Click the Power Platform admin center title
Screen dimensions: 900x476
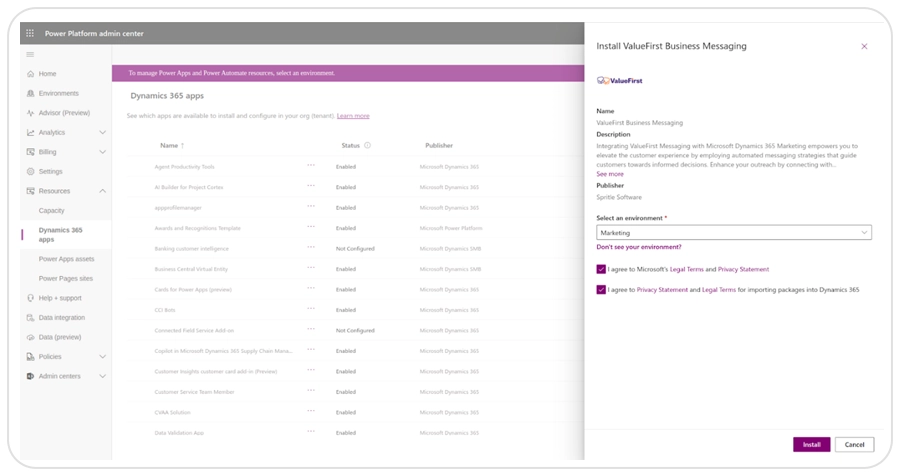tap(94, 34)
